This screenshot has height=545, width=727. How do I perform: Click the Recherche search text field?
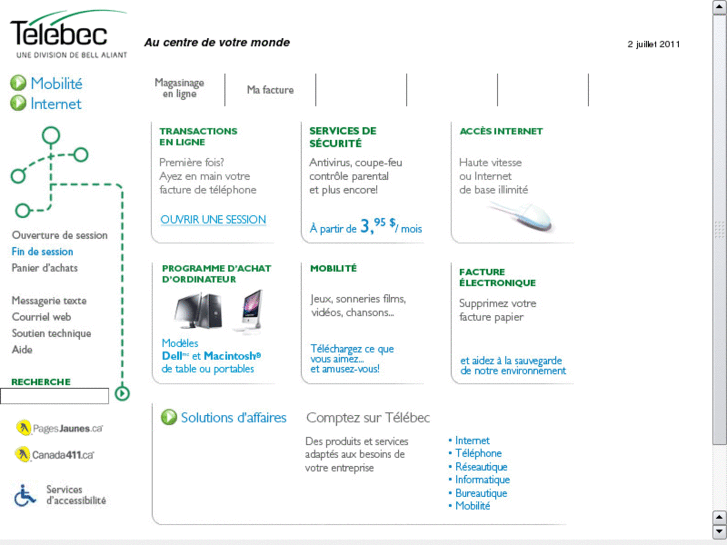[54, 396]
